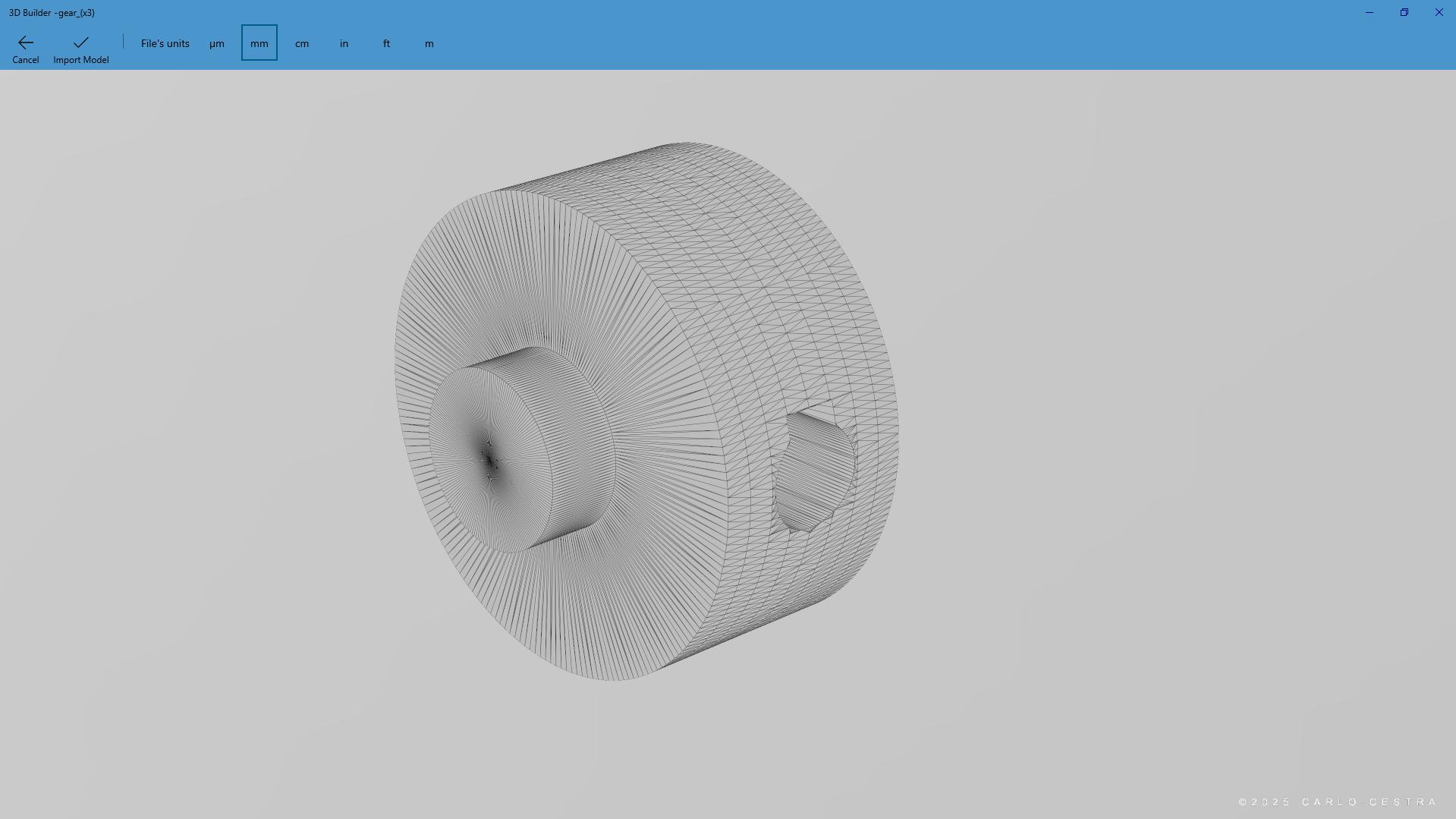
Task: Set file units to cm
Action: click(x=302, y=43)
